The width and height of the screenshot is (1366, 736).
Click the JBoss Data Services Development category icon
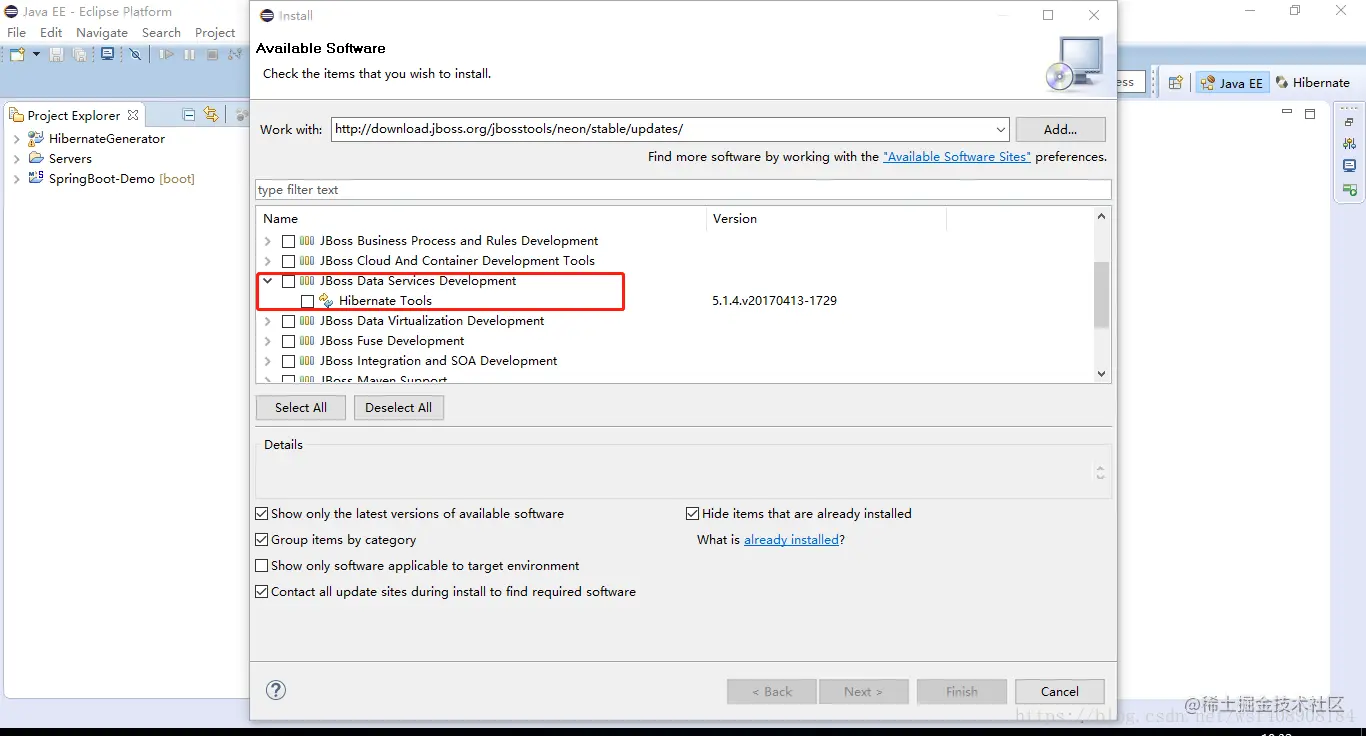307,281
